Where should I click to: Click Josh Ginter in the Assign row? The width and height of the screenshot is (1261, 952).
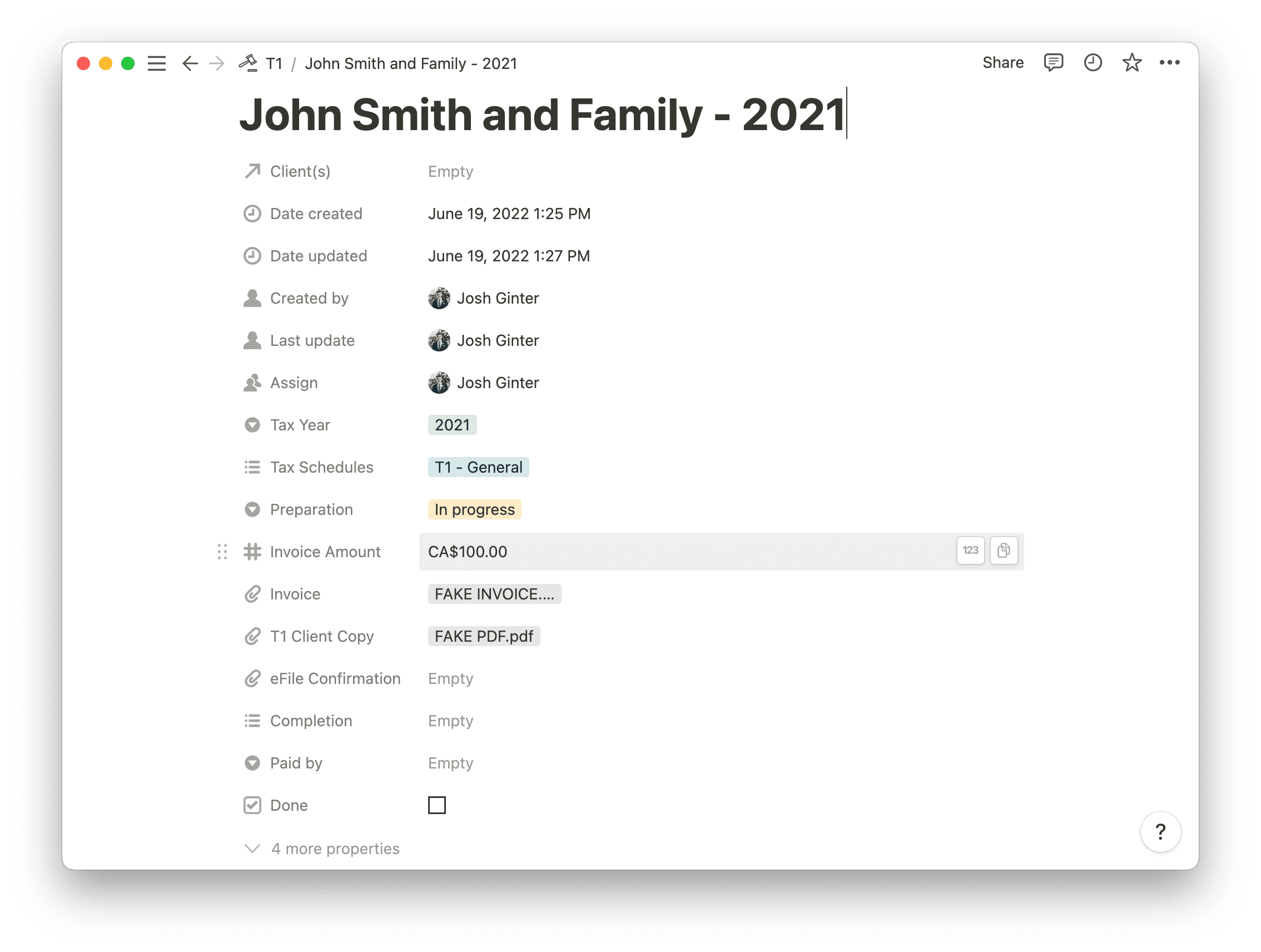483,382
